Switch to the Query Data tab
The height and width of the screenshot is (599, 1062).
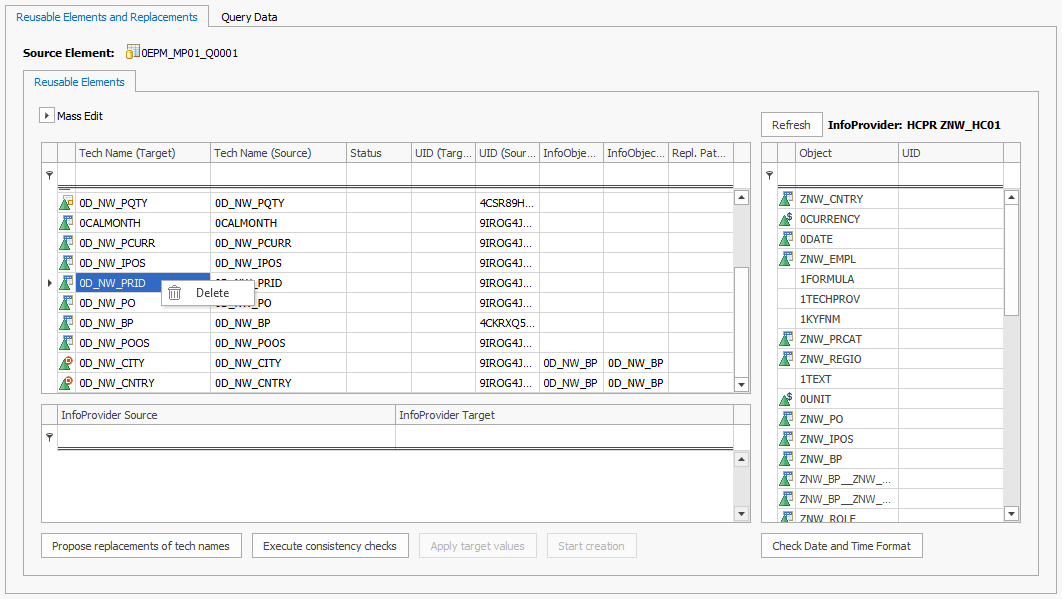pyautogui.click(x=248, y=17)
